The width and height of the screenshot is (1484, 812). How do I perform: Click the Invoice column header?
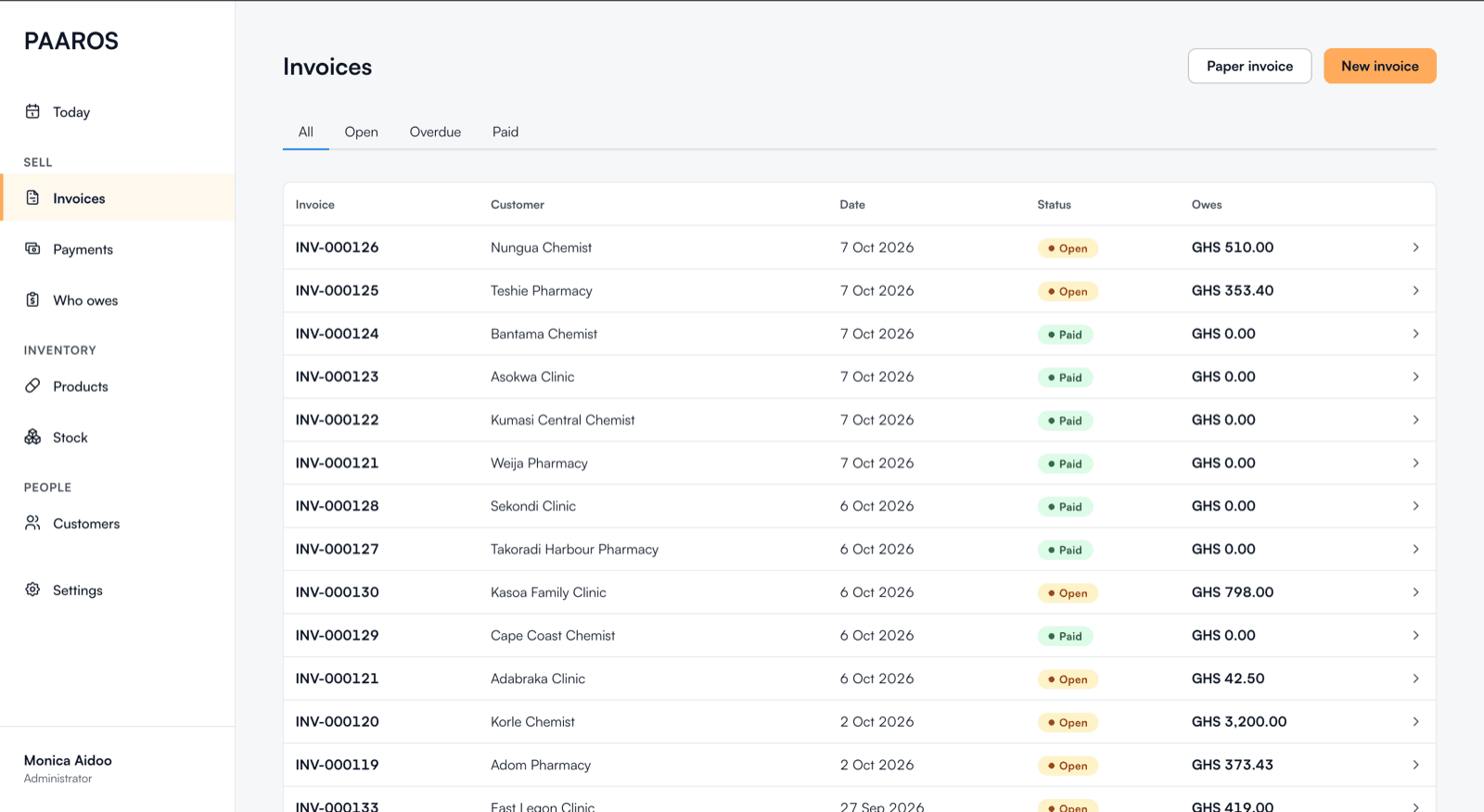315,205
